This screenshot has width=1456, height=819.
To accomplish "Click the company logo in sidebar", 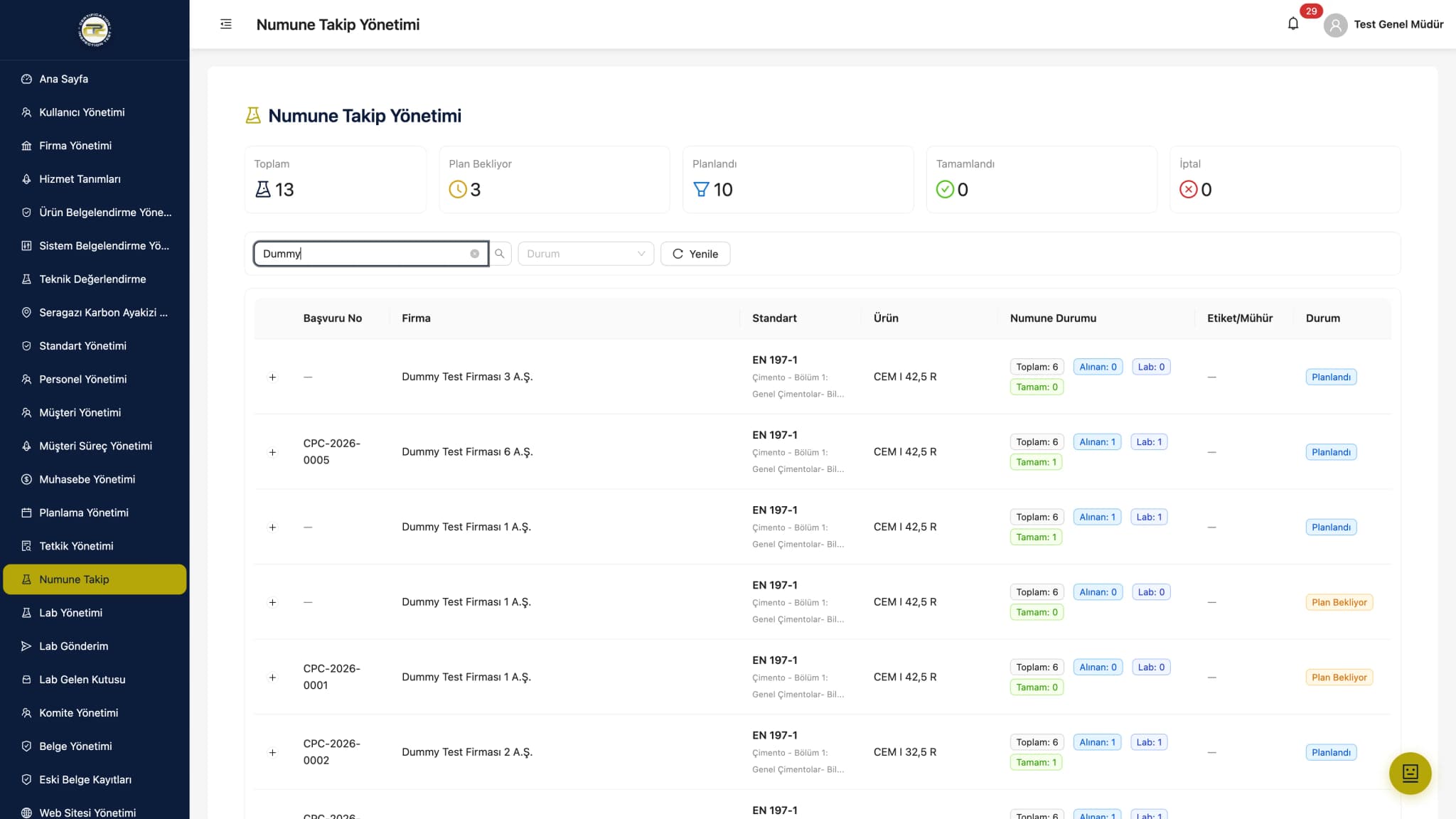I will [x=95, y=30].
